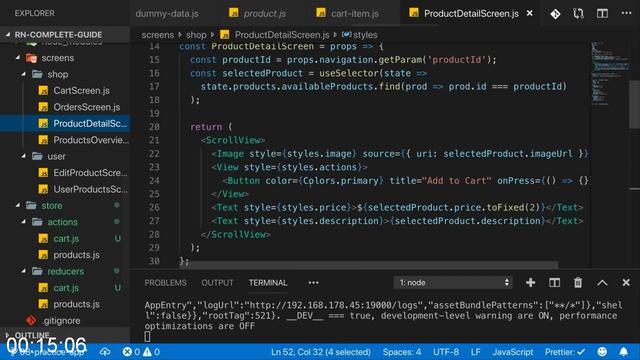This screenshot has width=640, height=360.
Task: Select the TERMINAL panel tab
Action: [x=268, y=282]
